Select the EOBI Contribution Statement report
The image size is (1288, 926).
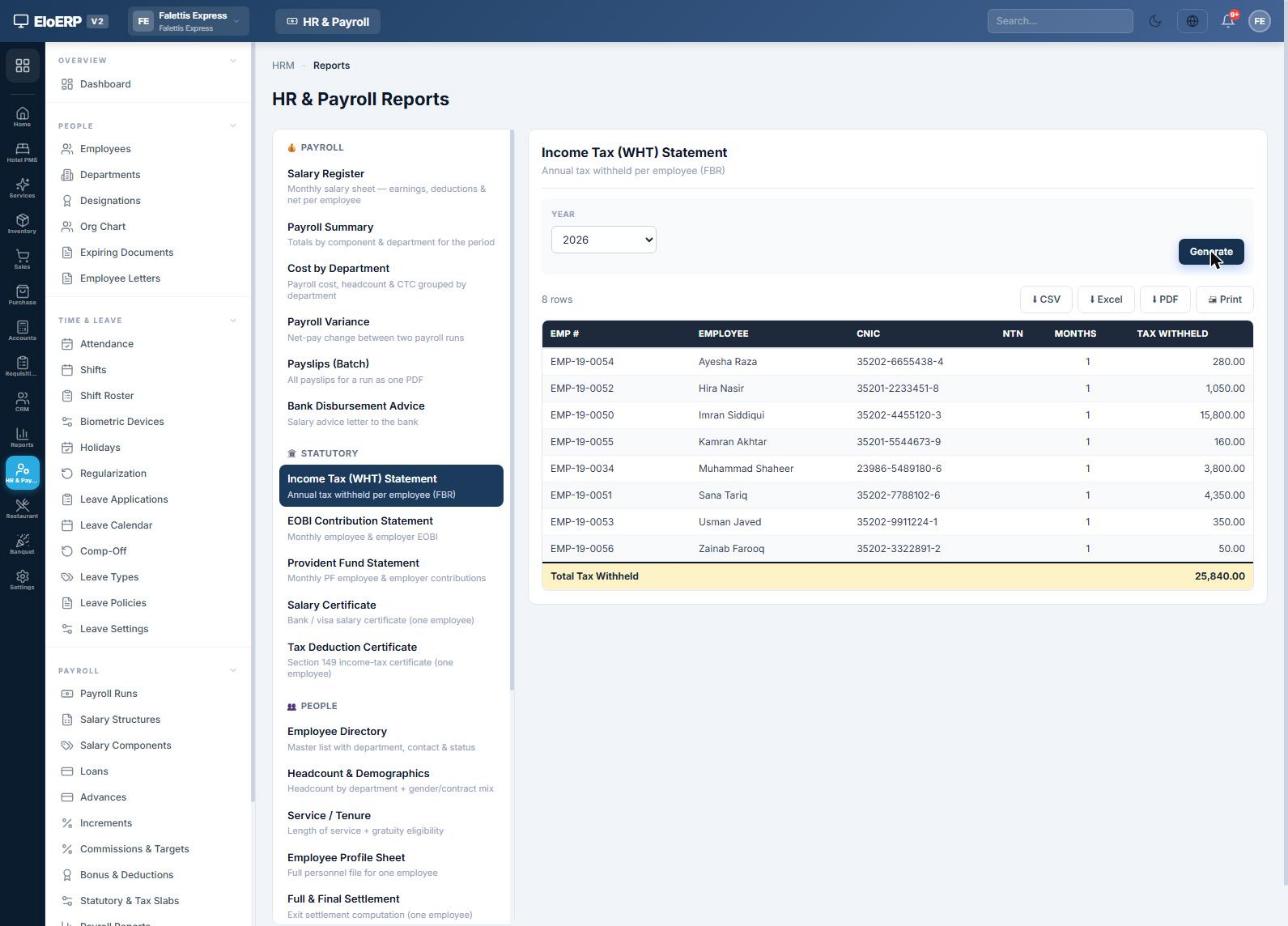pos(391,528)
